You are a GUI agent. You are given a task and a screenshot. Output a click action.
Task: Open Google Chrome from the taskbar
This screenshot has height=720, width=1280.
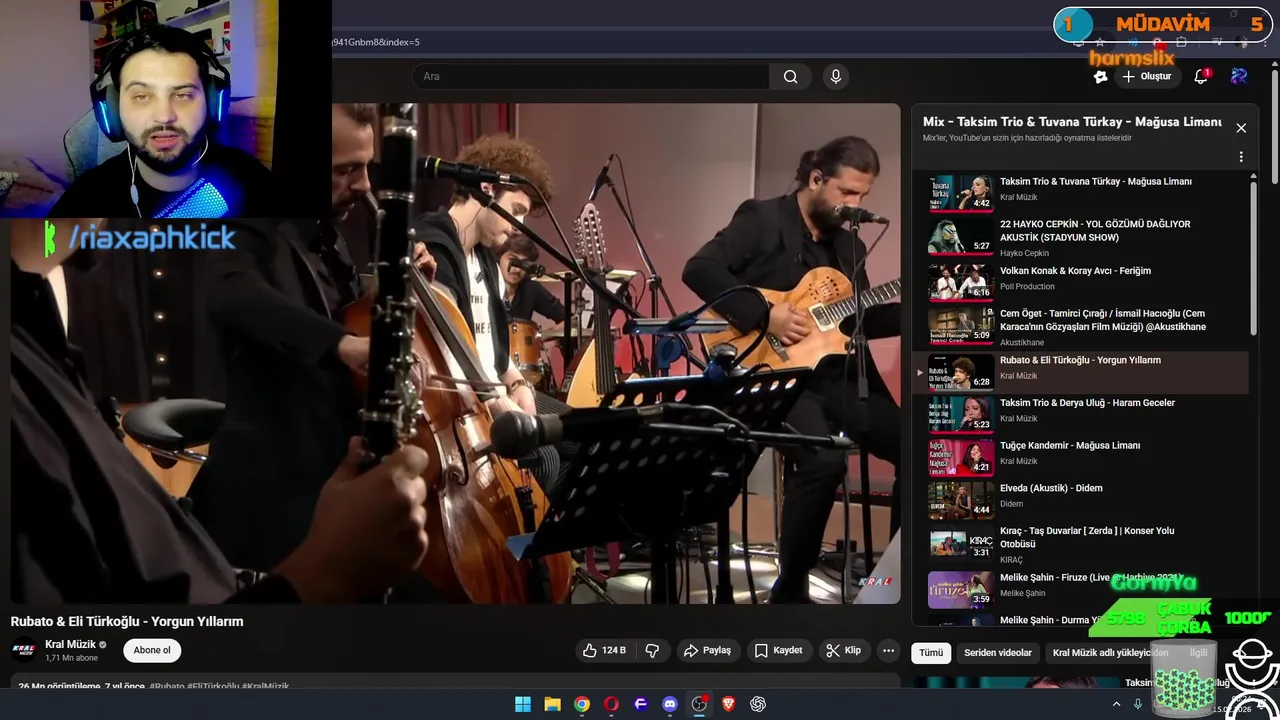click(582, 704)
